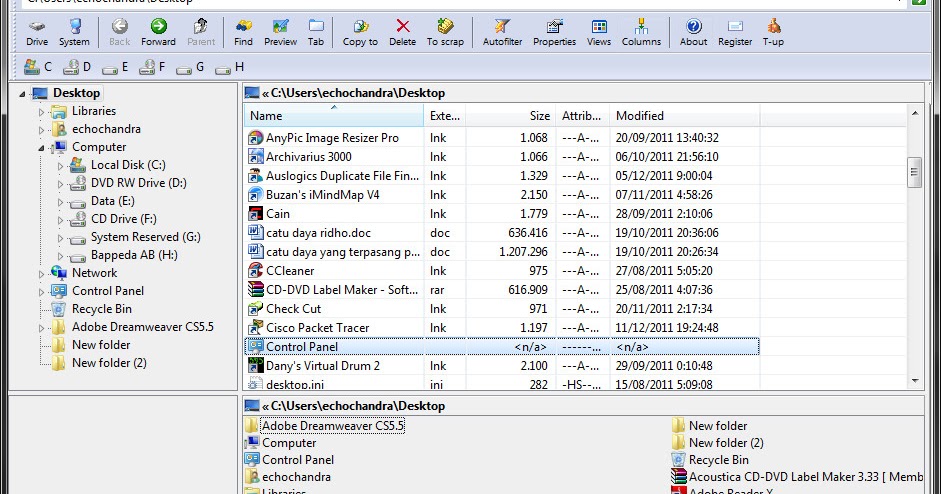Expand the Local Disk (C:) node

click(x=60, y=166)
